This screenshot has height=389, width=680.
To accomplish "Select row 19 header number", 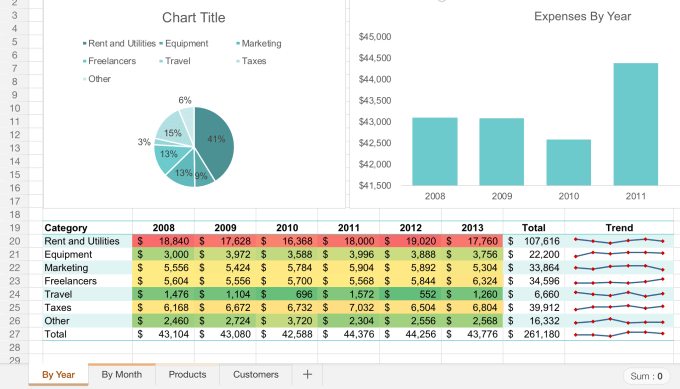I will tap(15, 228).
